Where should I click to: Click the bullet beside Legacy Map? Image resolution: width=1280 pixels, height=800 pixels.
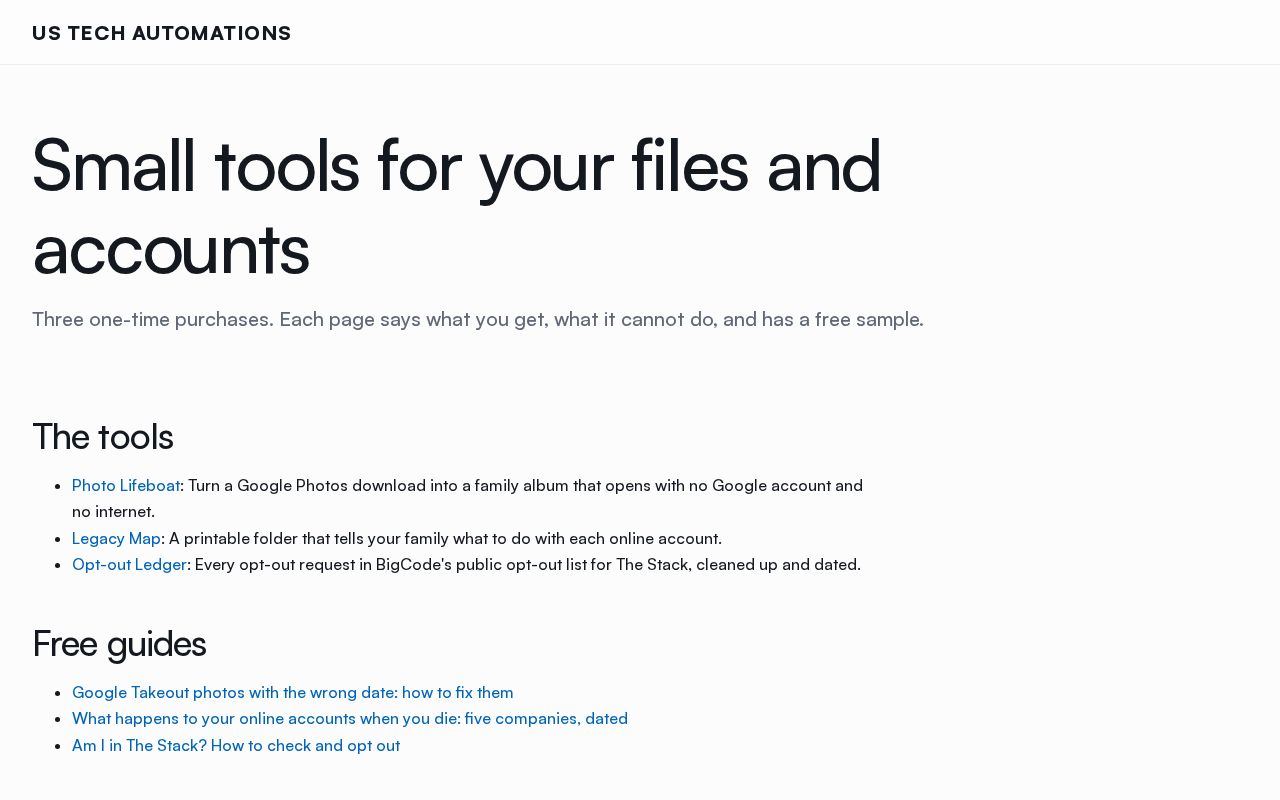tap(59, 539)
